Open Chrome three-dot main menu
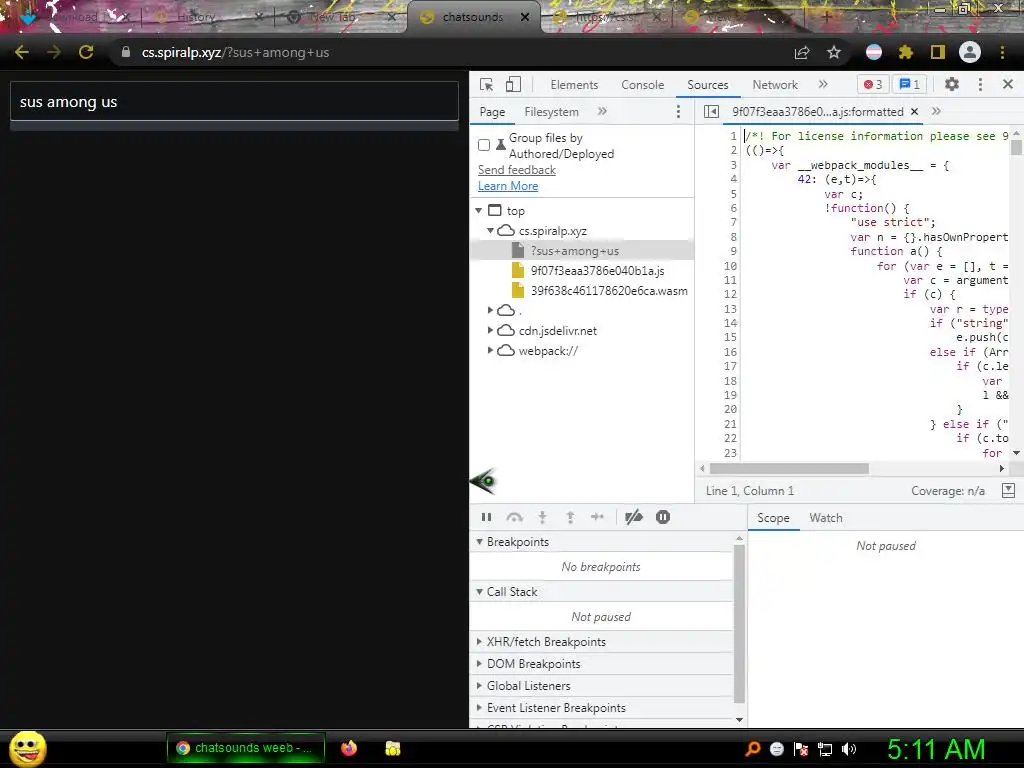The height and width of the screenshot is (768, 1024). pos(1002,52)
